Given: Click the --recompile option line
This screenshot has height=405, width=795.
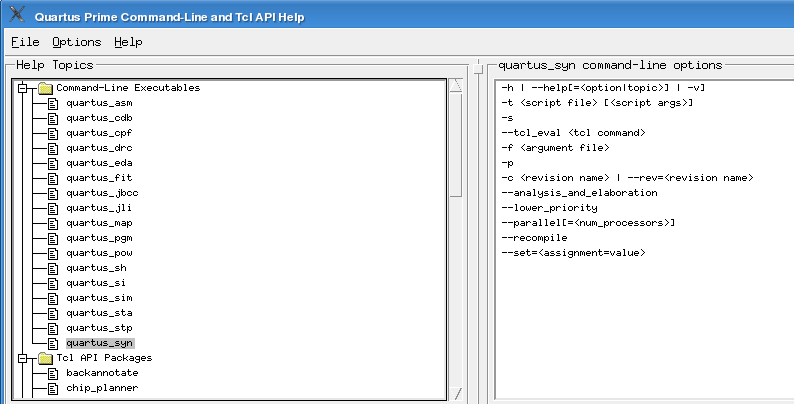Looking at the screenshot, I should pyautogui.click(x=534, y=238).
